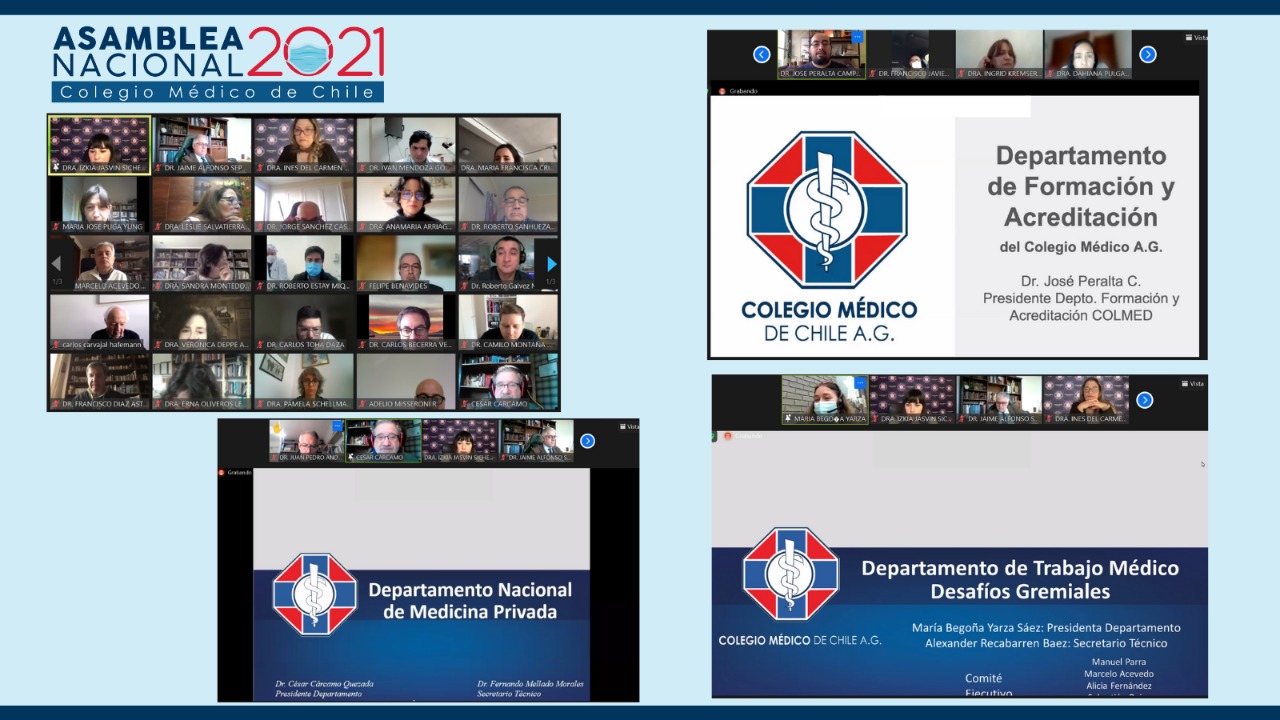Select Dra. Ines del Carmen gallery tile

point(304,145)
